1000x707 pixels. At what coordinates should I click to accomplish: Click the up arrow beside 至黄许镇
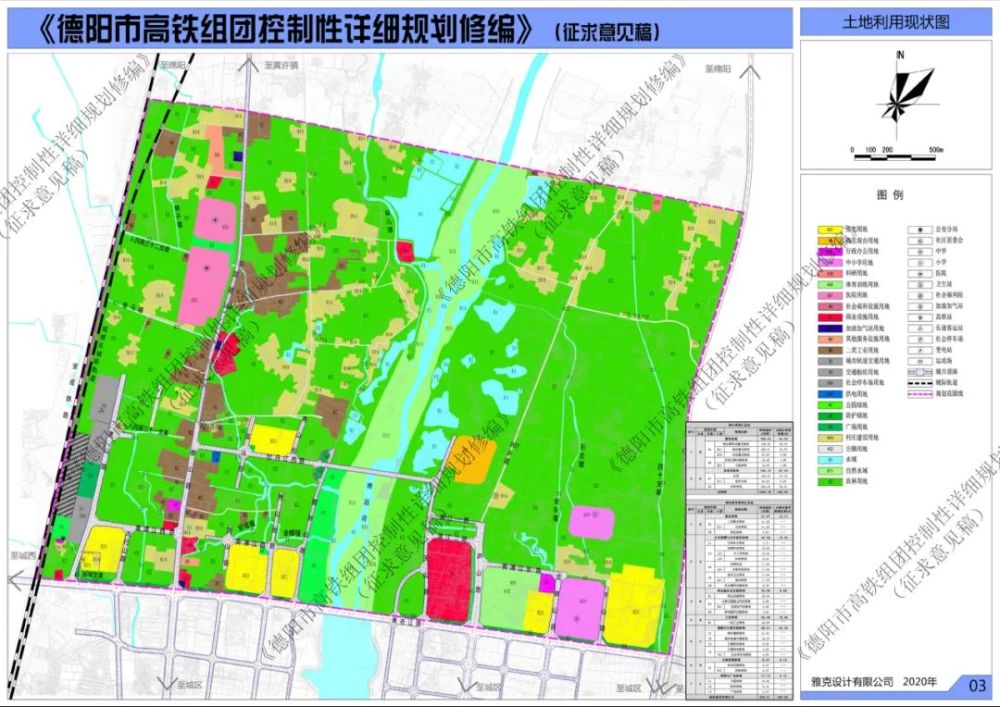250,64
